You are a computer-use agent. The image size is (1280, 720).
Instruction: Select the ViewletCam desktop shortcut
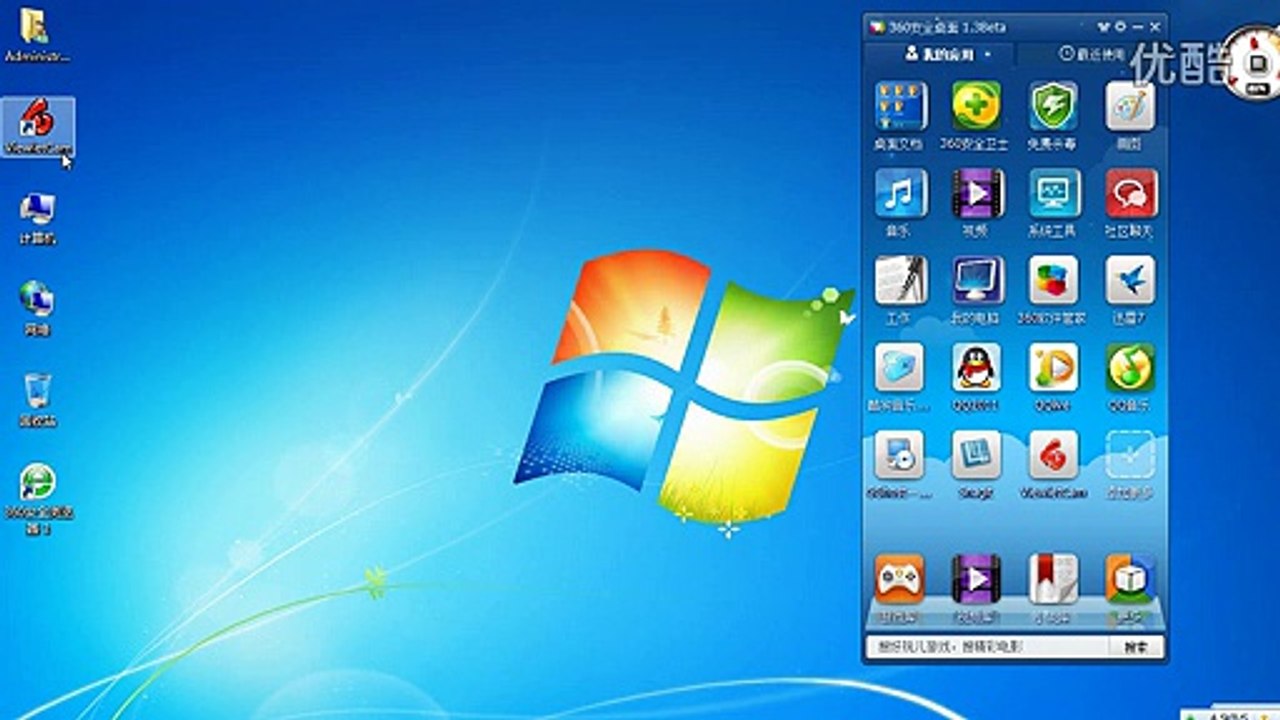tap(38, 127)
